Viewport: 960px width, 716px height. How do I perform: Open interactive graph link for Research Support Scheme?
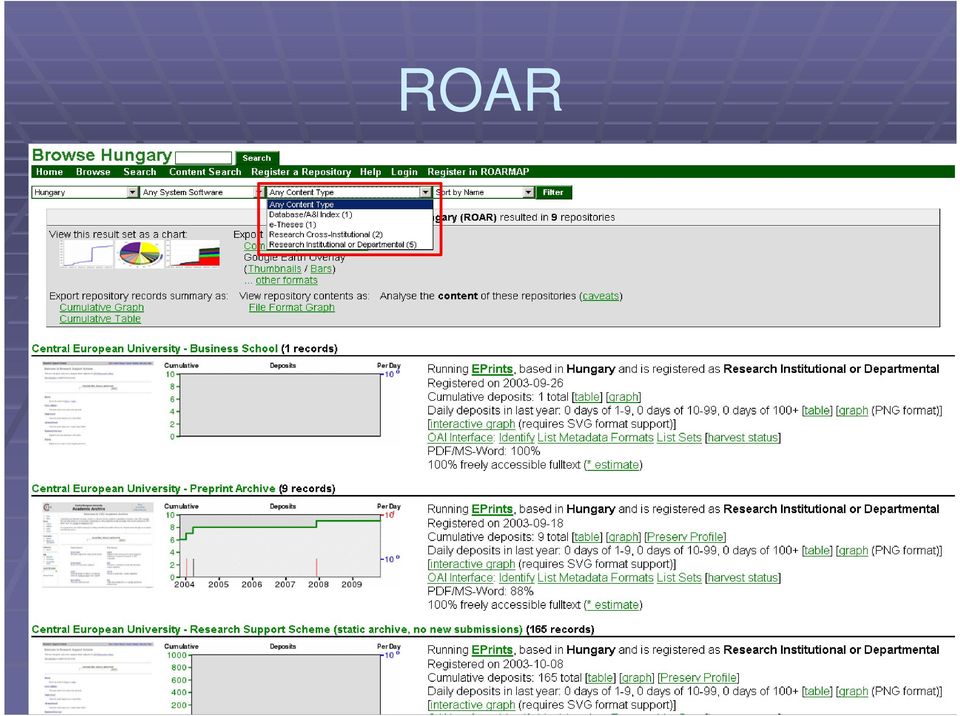tap(472, 705)
